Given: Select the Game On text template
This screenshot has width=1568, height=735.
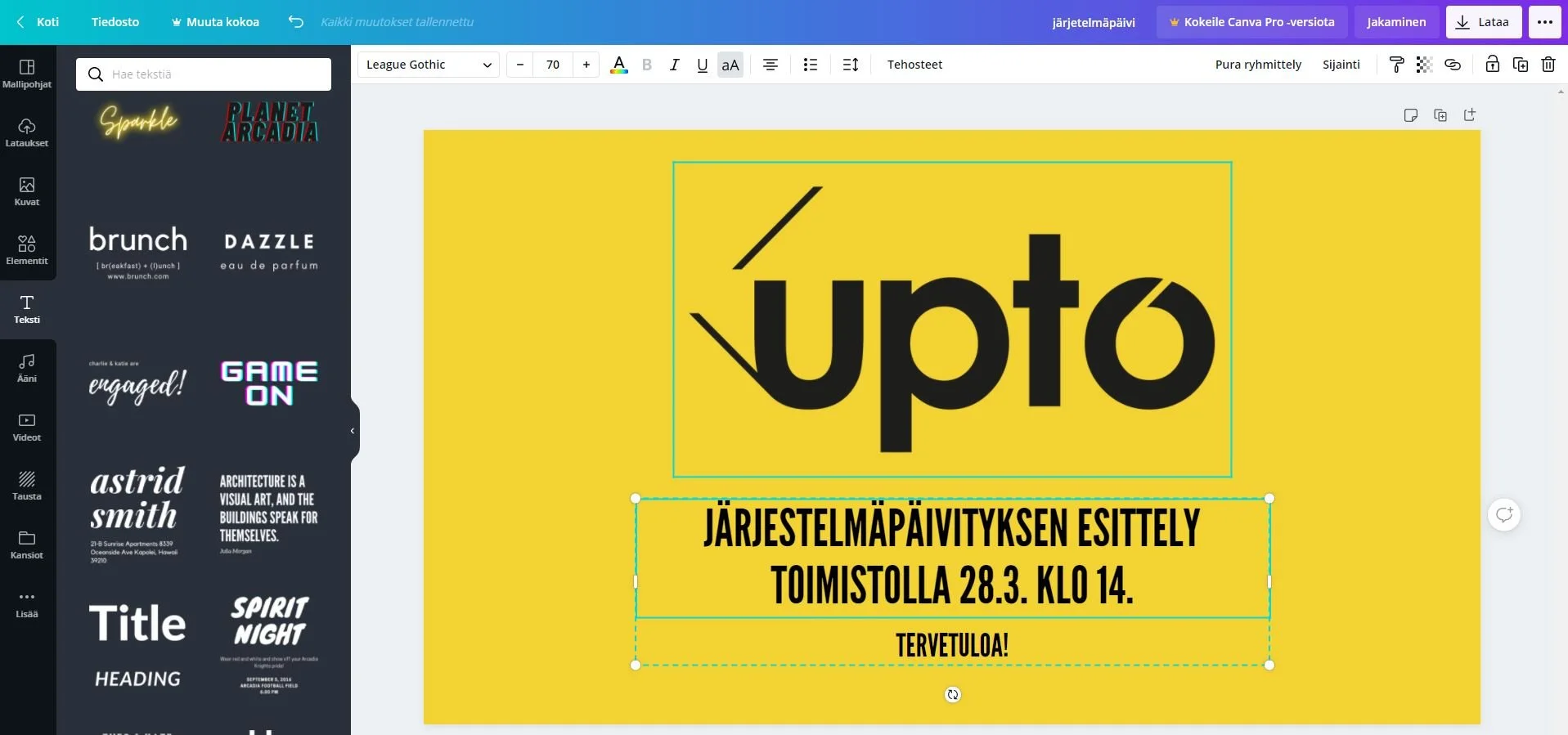Looking at the screenshot, I should pos(269,383).
